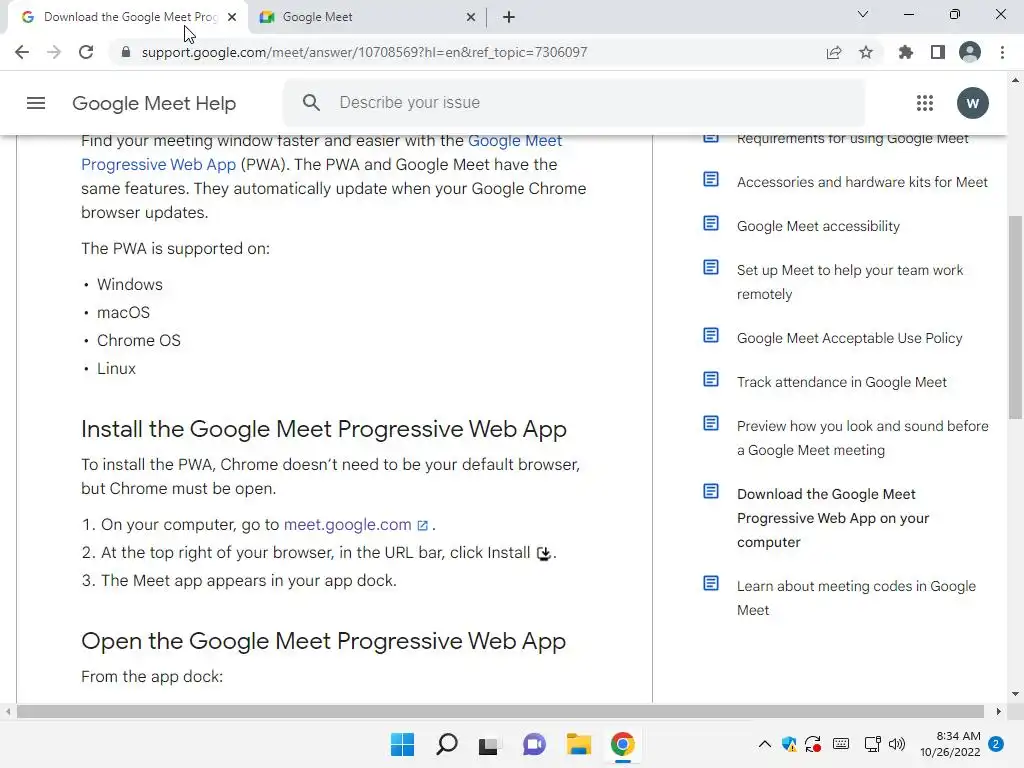Viewport: 1024px width, 768px height.
Task: Open the notification badge showing 2
Action: 996,744
